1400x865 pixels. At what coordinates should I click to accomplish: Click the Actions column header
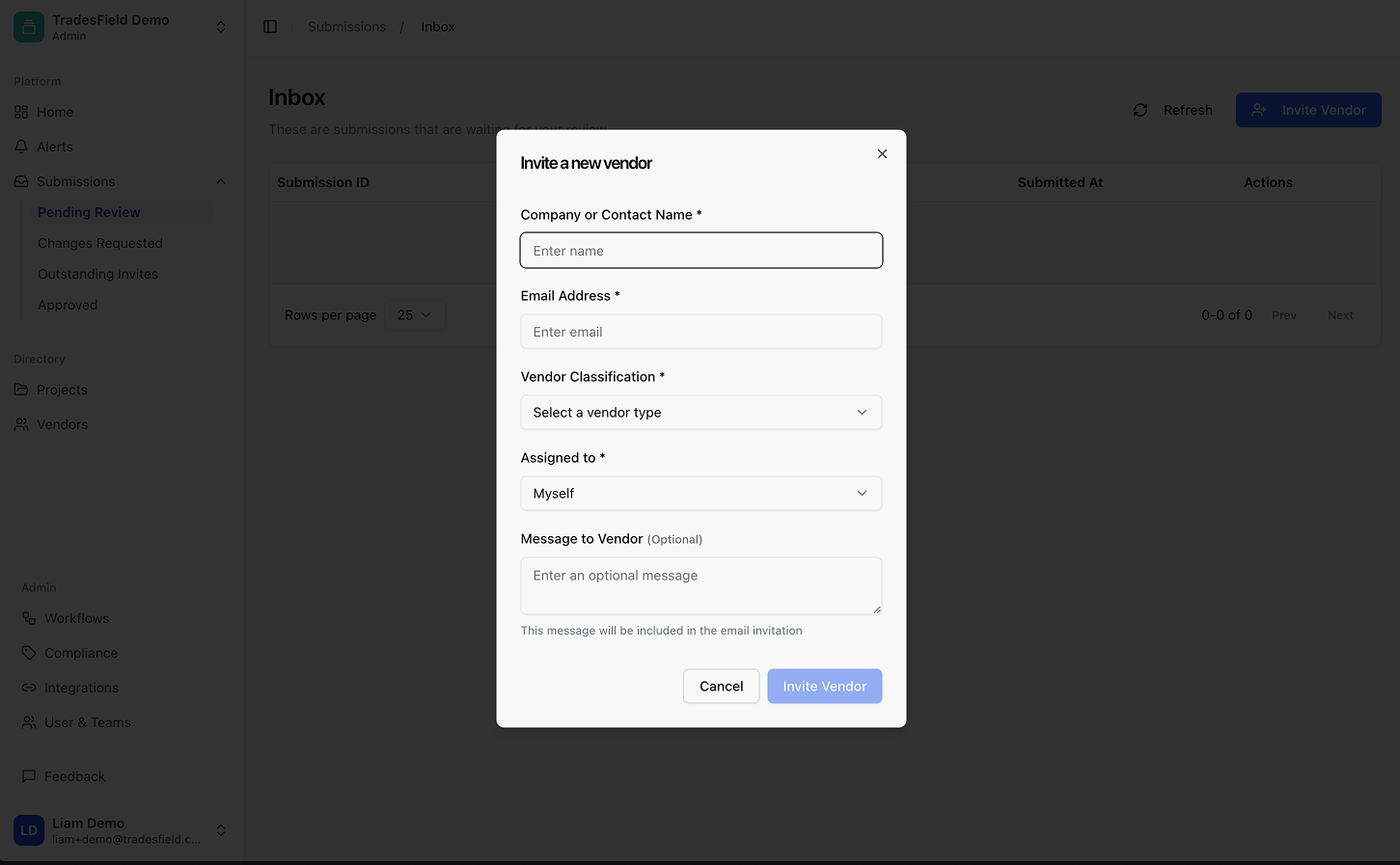point(1268,182)
